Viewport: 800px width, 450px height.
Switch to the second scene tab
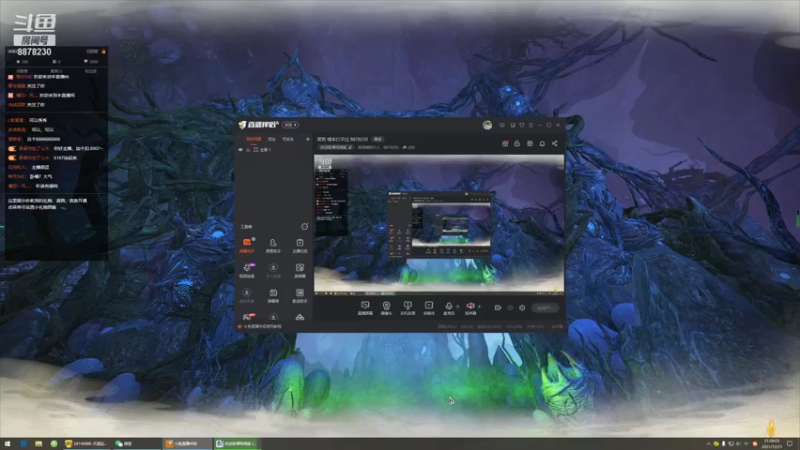(x=272, y=139)
